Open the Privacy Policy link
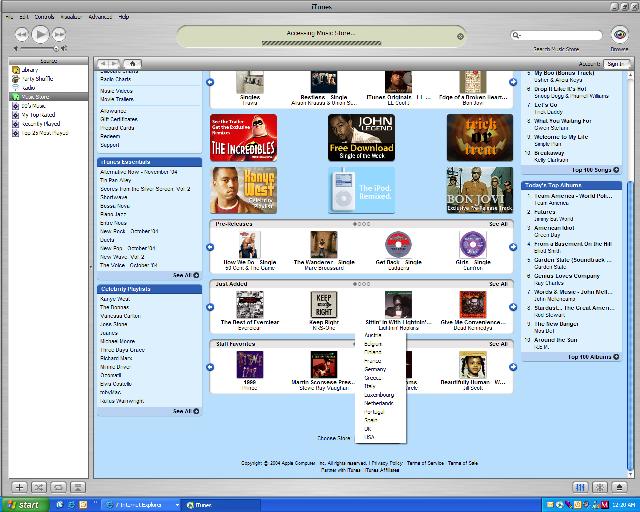 (387, 463)
